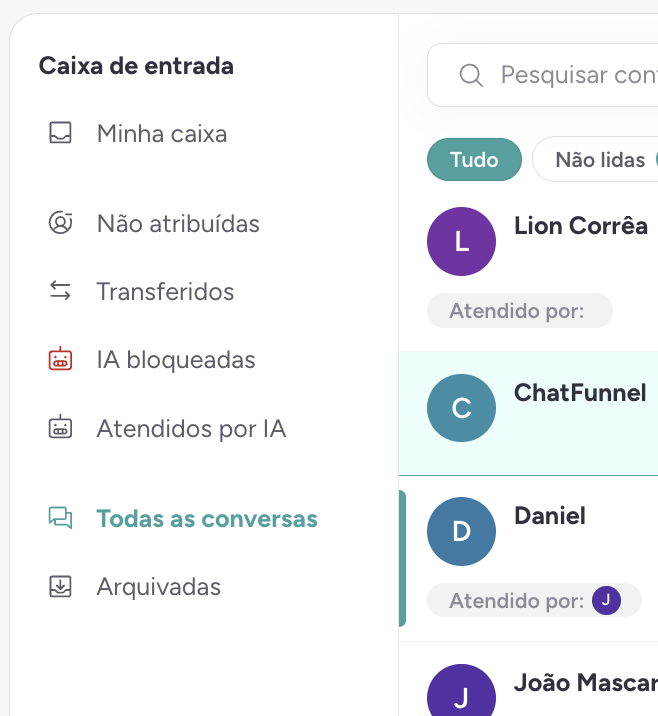Open the João Mascar conversation
This screenshot has width=658, height=716.
click(x=528, y=679)
